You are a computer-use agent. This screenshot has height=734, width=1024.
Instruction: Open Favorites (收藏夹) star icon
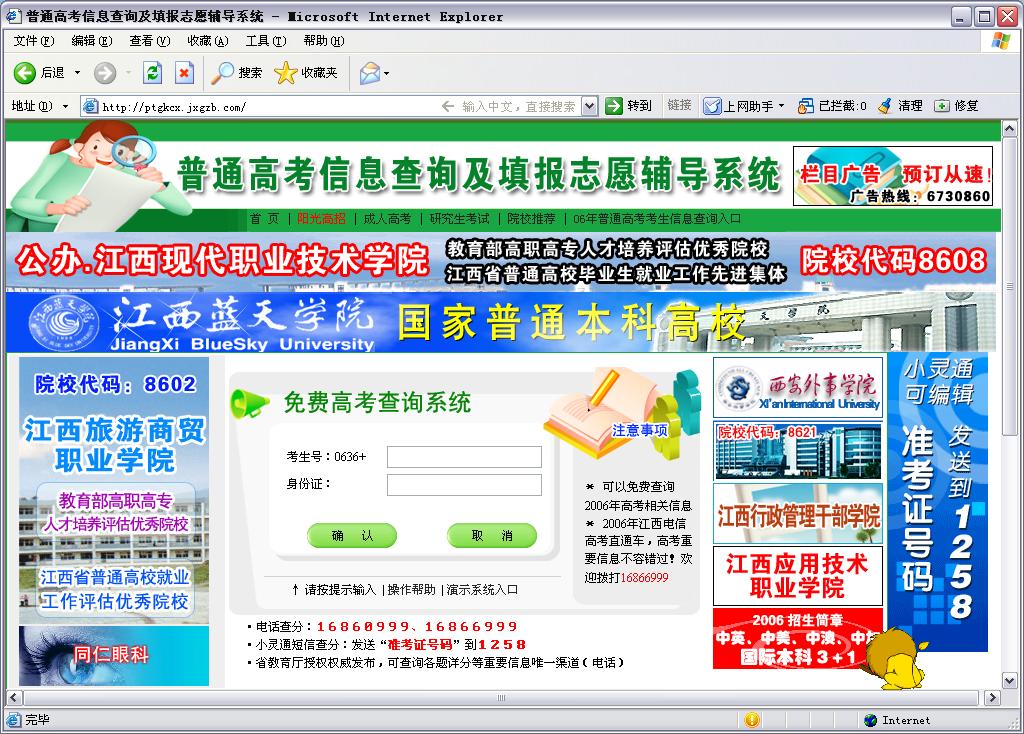(x=286, y=73)
